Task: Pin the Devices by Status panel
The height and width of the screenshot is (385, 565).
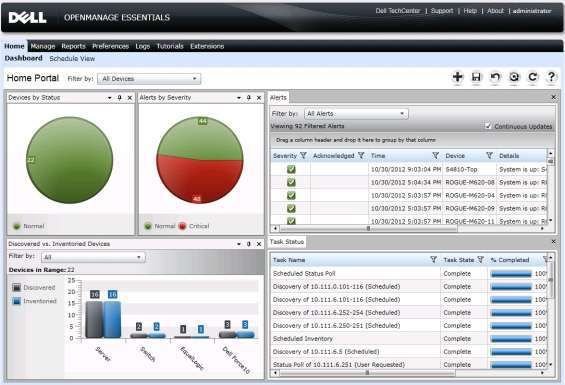Action: [x=120, y=98]
